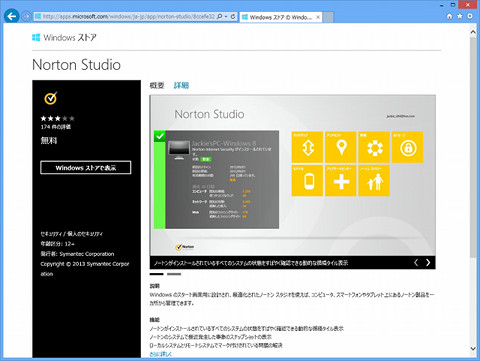
Task: Switch to the 概要 tab
Action: click(157, 86)
